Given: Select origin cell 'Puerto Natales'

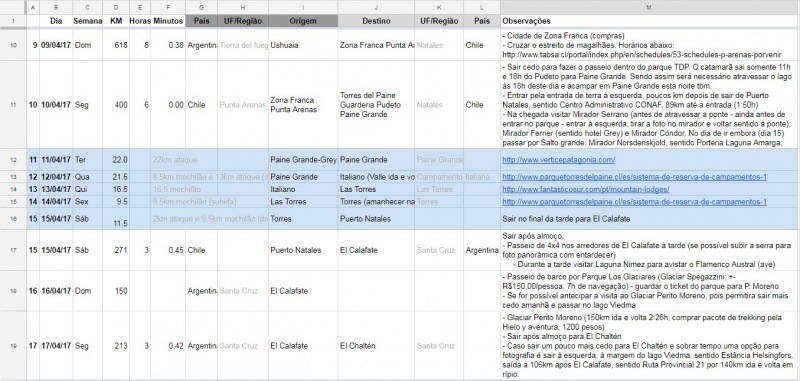Looking at the screenshot, I should pyautogui.click(x=303, y=250).
